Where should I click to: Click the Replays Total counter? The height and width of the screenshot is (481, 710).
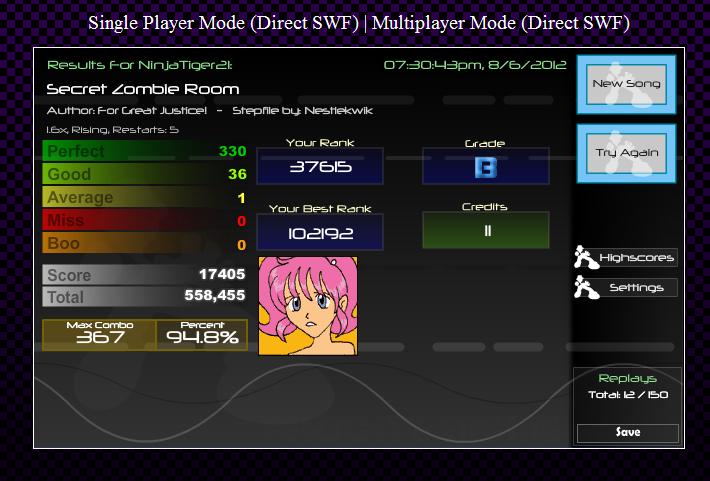(x=628, y=394)
